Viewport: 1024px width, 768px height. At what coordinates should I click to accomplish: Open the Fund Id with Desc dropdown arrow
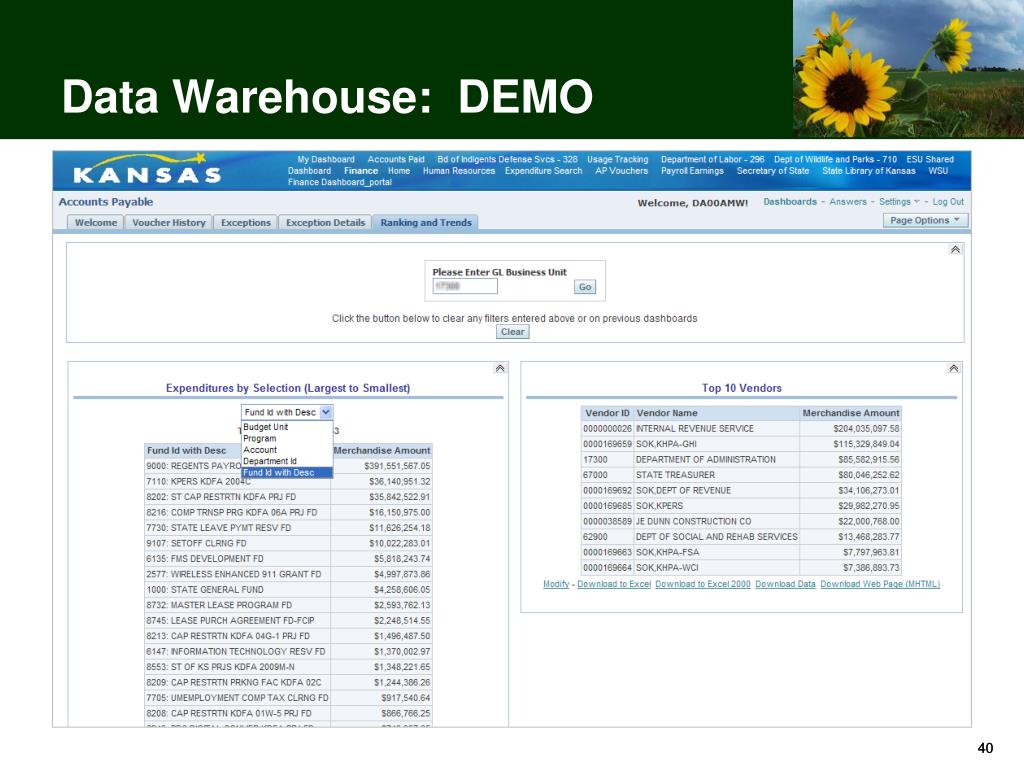[x=326, y=412]
